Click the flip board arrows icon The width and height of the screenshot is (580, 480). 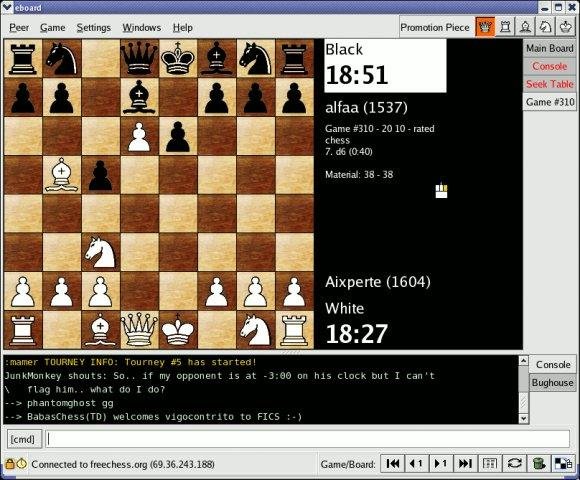pyautogui.click(x=514, y=463)
